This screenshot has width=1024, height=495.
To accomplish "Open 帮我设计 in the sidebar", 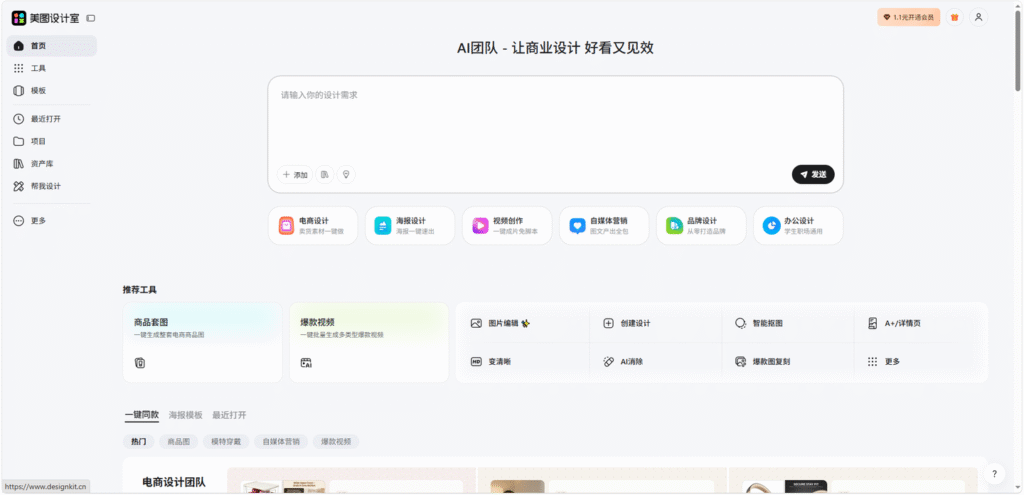I will click(x=52, y=186).
